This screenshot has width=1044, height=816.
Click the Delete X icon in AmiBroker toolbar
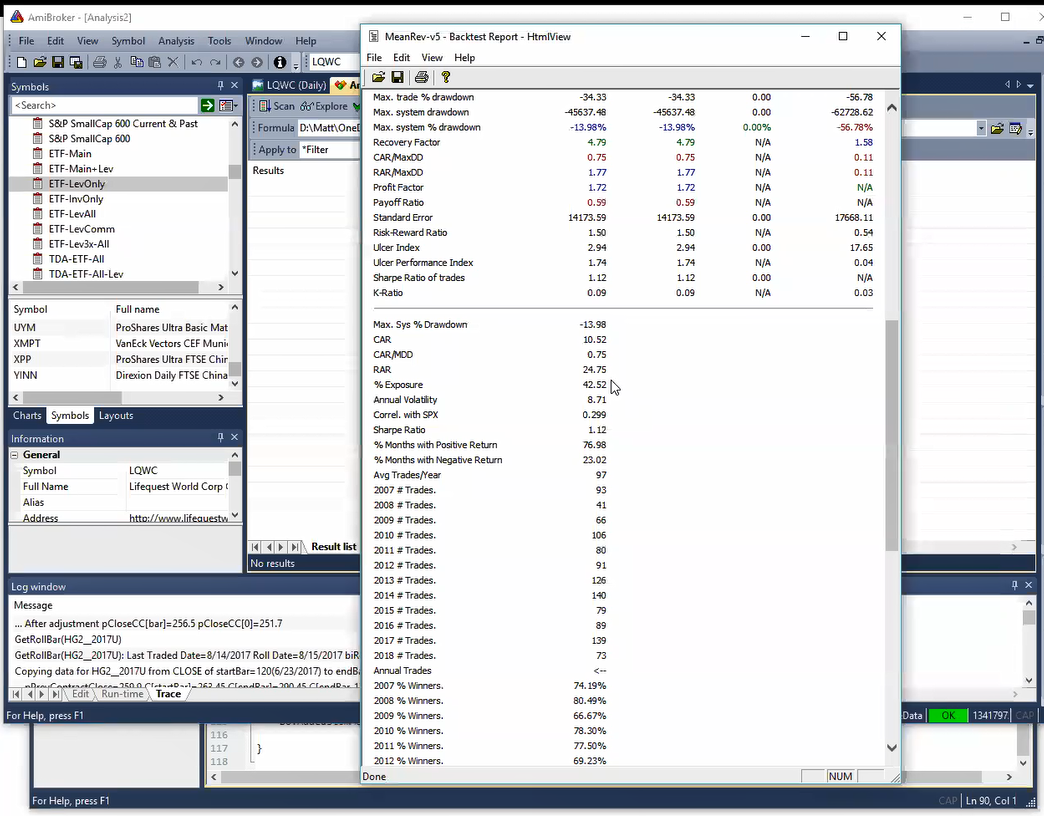tap(173, 62)
